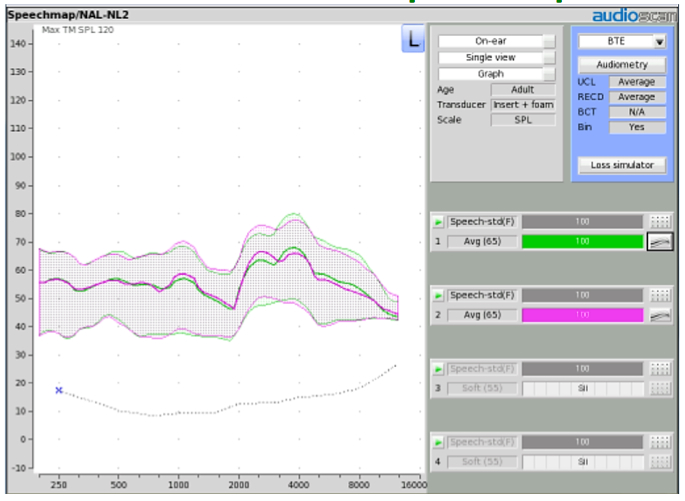
Task: Change the RECD Average setting
Action: (x=637, y=97)
